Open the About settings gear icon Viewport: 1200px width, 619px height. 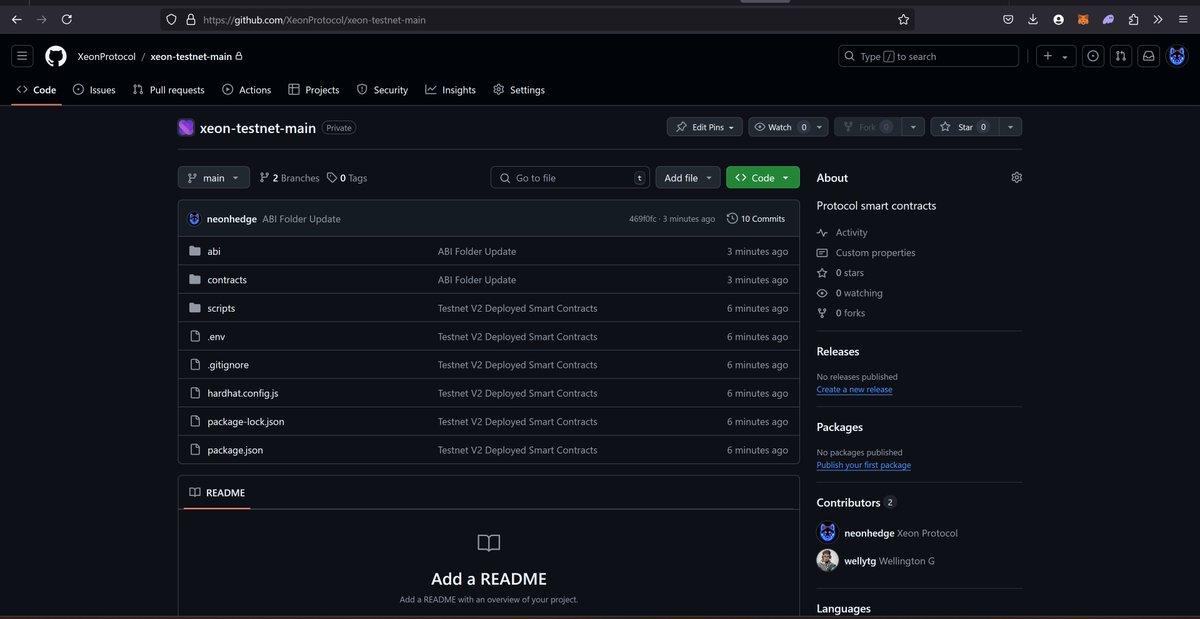pos(1017,177)
